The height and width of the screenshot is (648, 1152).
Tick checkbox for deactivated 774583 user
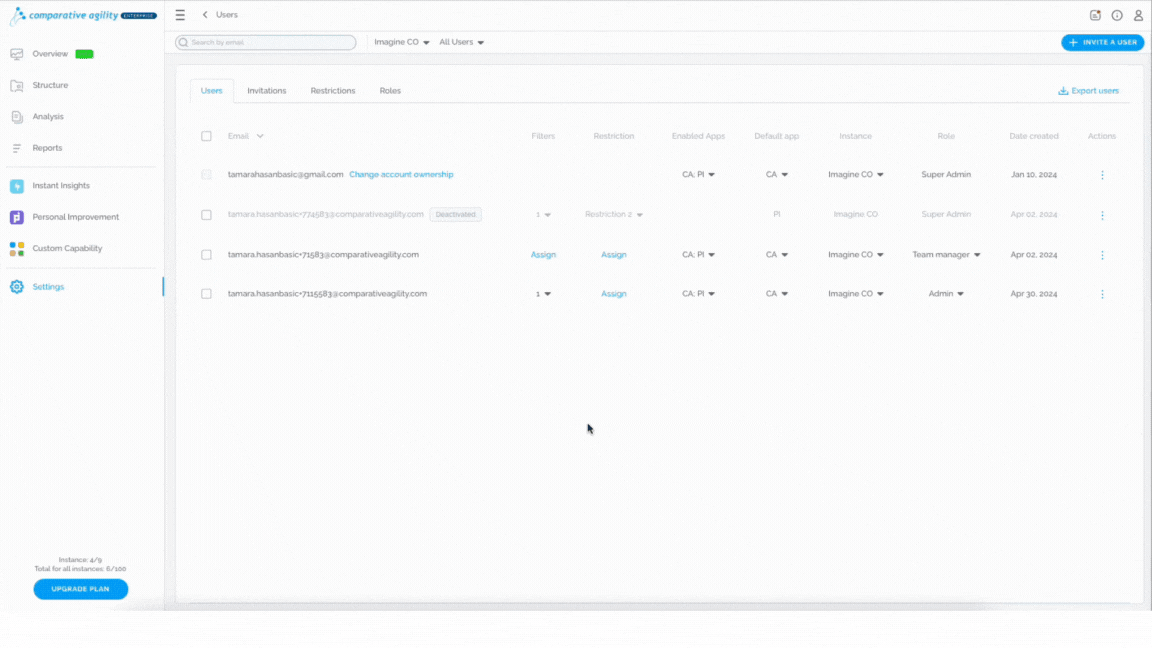click(x=206, y=215)
